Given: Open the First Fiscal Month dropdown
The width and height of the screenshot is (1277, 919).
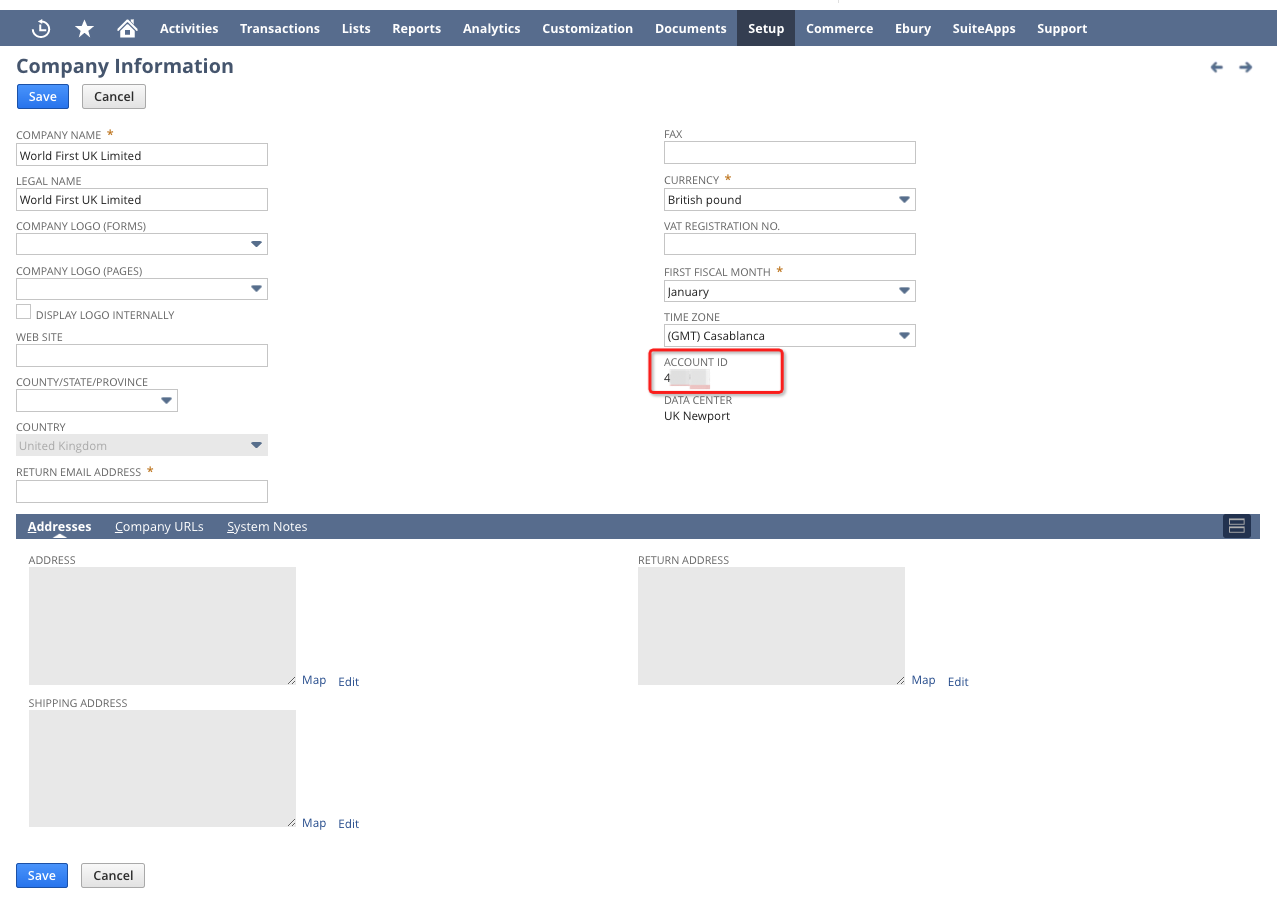Looking at the screenshot, I should pyautogui.click(x=904, y=292).
